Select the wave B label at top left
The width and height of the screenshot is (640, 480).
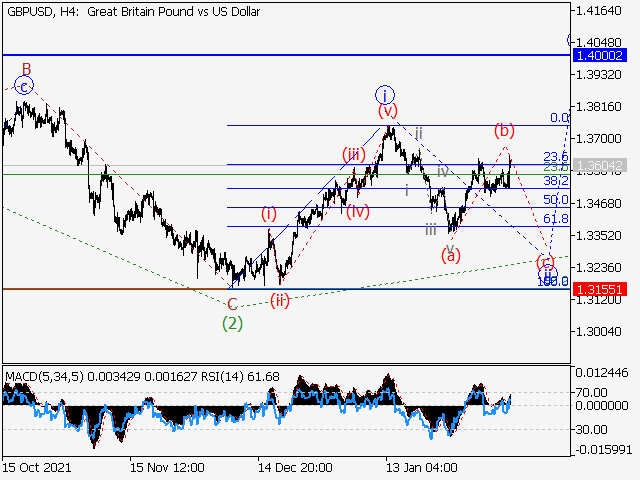pyautogui.click(x=27, y=69)
